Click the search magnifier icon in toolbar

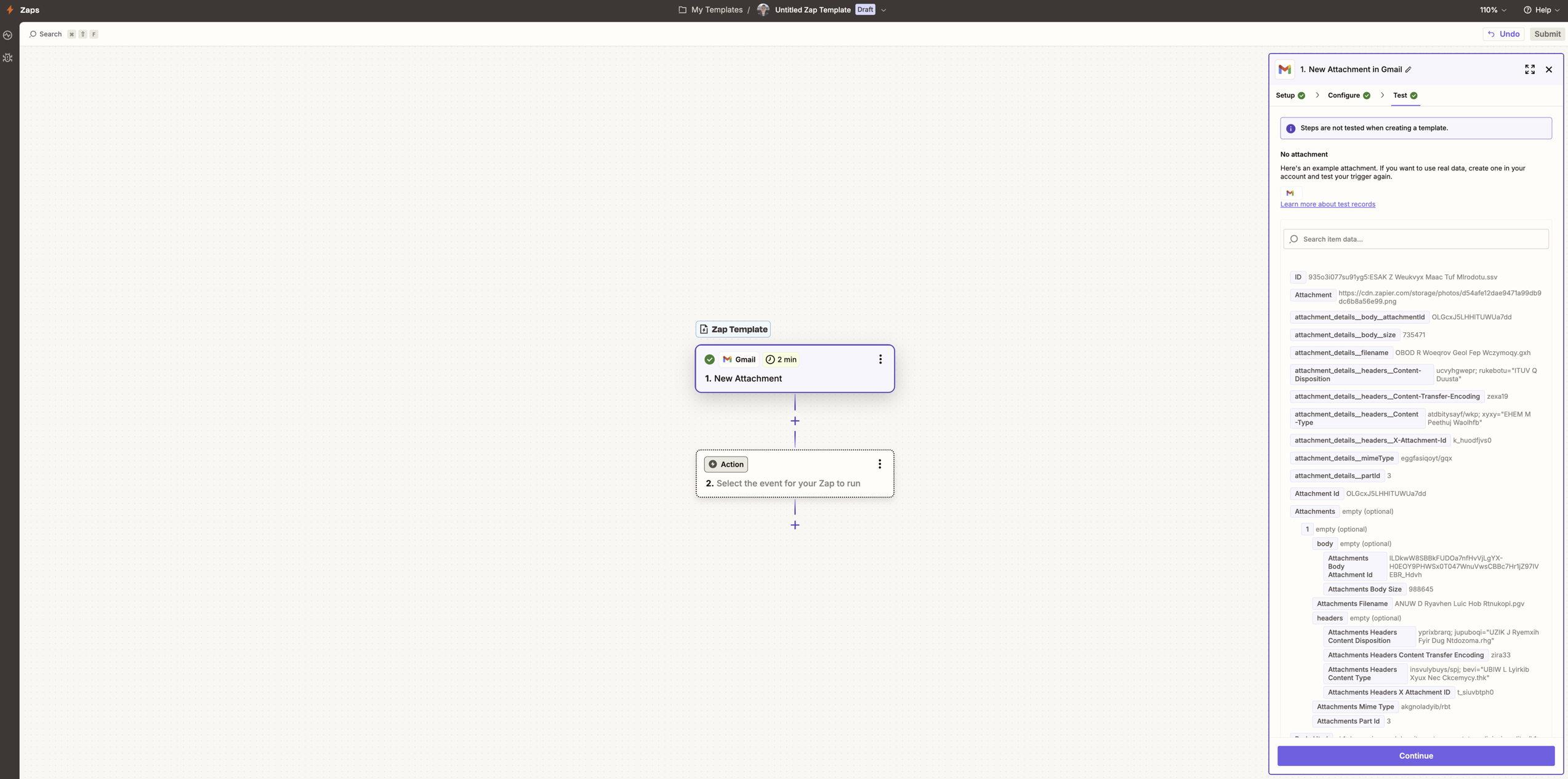(x=33, y=34)
